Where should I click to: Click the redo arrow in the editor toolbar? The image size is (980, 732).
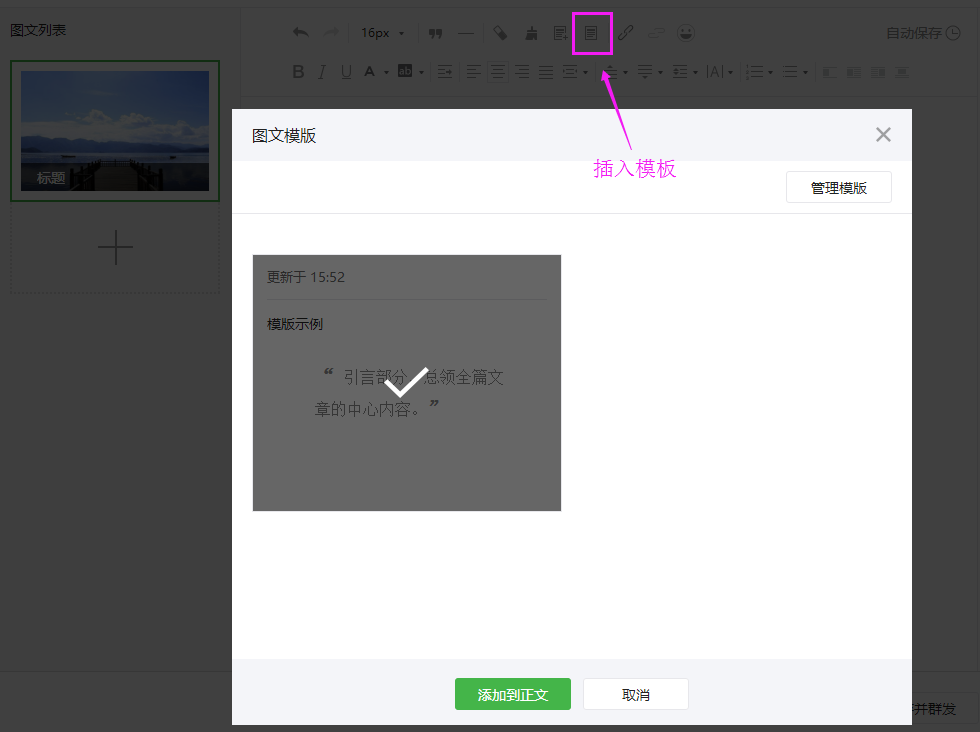pyautogui.click(x=331, y=33)
